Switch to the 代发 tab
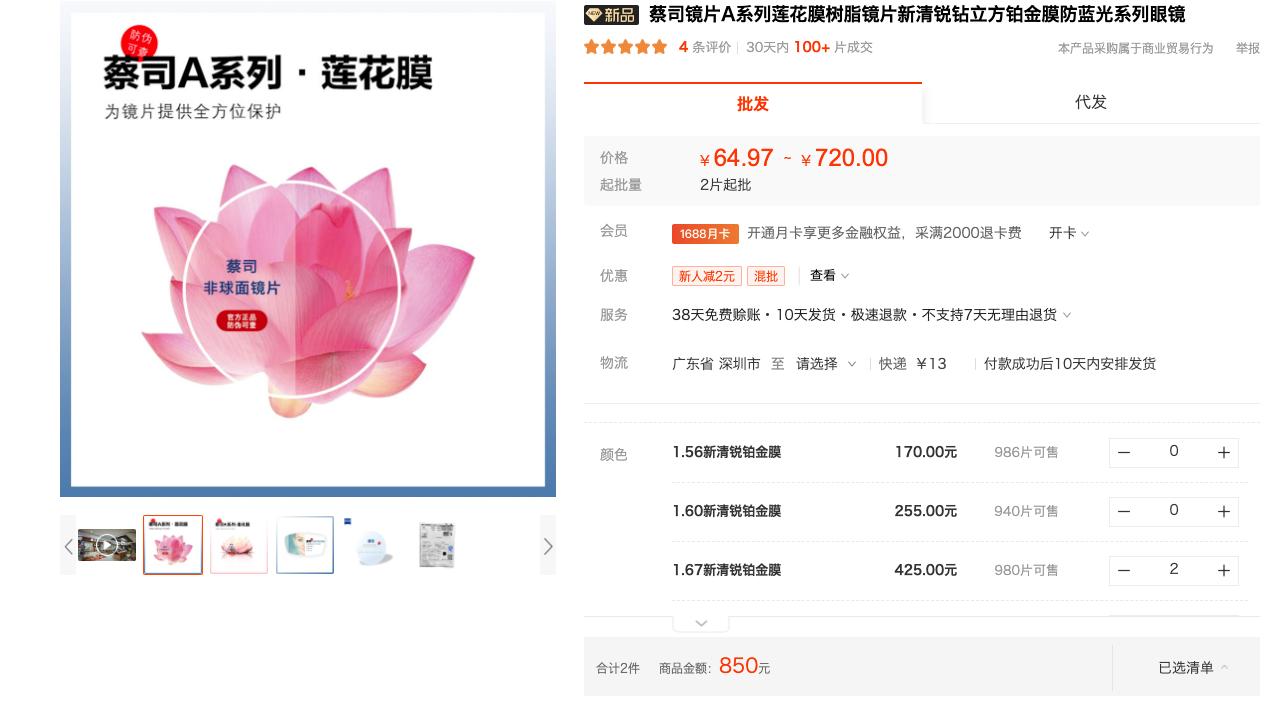Image resolution: width=1275 pixels, height=711 pixels. 1090,101
